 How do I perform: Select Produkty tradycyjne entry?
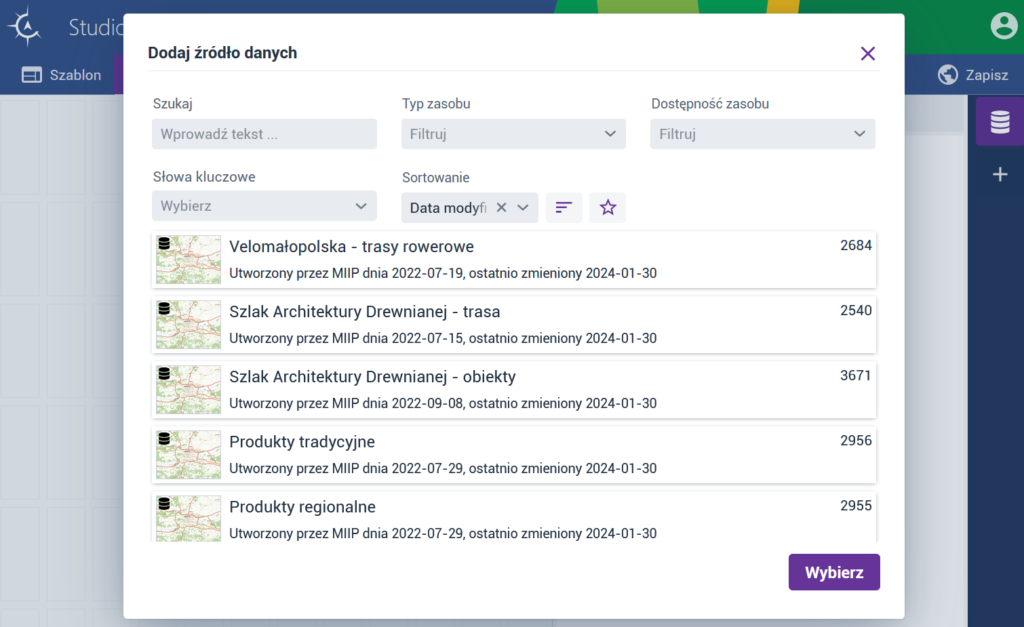pos(514,455)
